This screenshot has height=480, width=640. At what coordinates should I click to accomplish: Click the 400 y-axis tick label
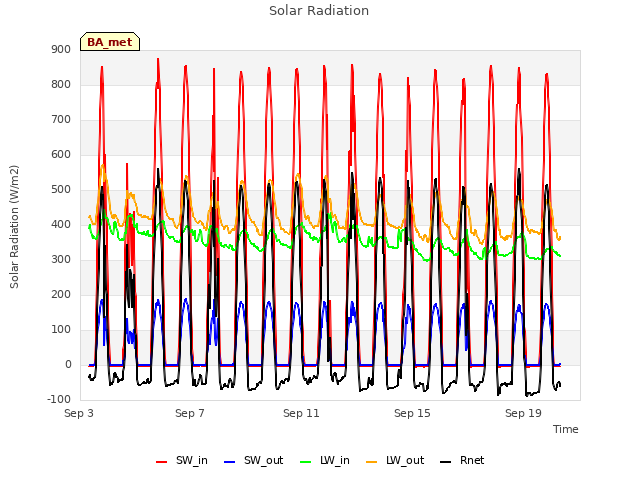(61, 224)
